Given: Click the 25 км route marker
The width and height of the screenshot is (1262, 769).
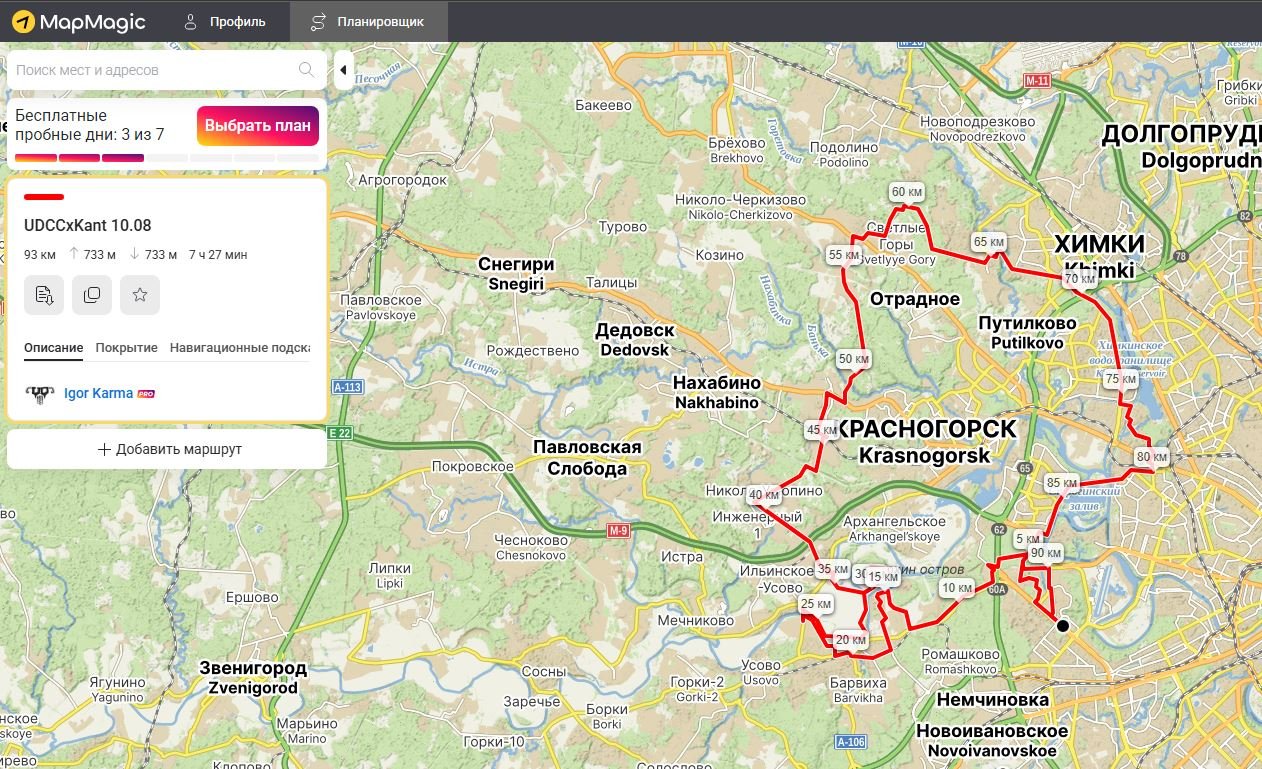Looking at the screenshot, I should tap(816, 604).
